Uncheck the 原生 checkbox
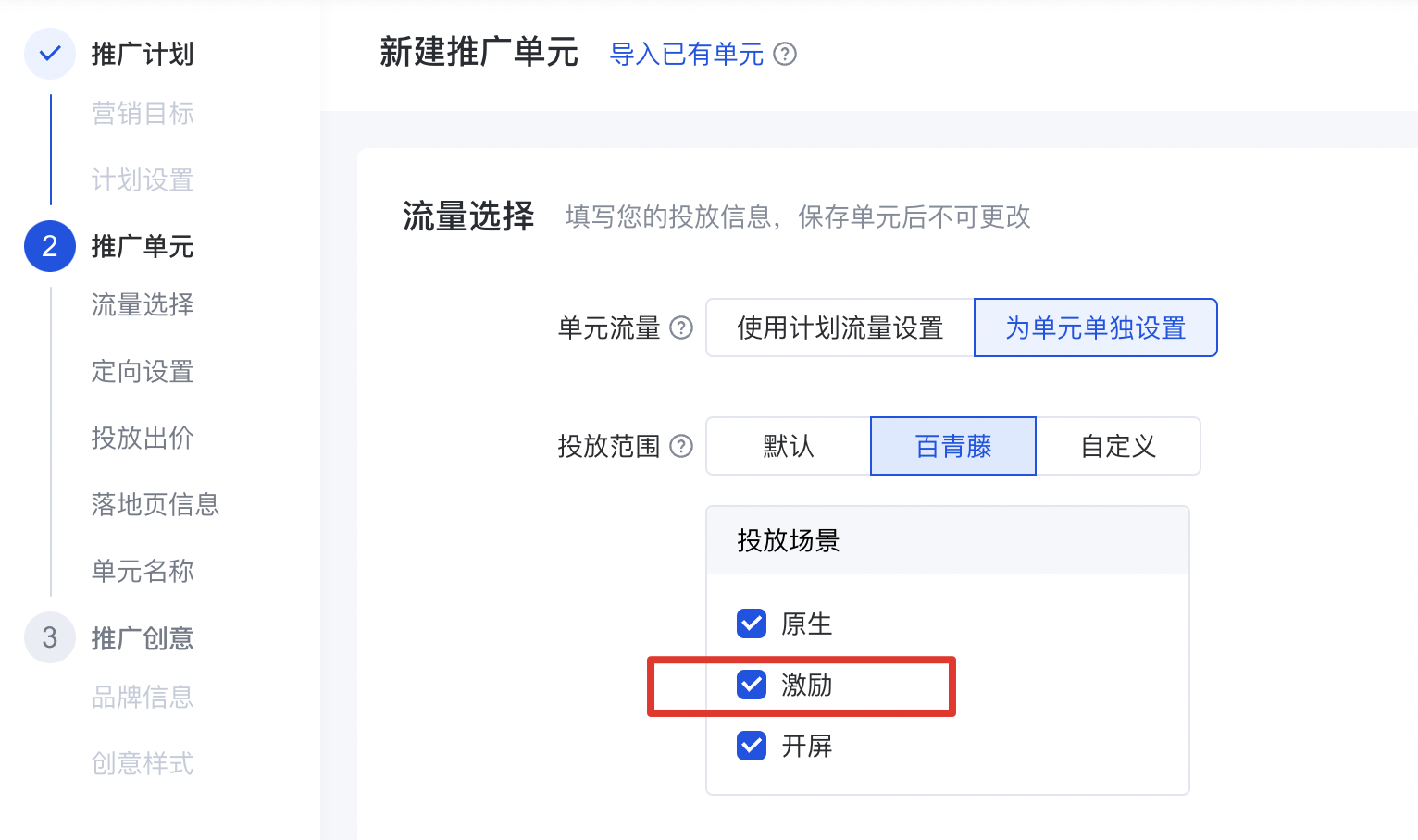This screenshot has height=840, width=1418. [x=752, y=624]
